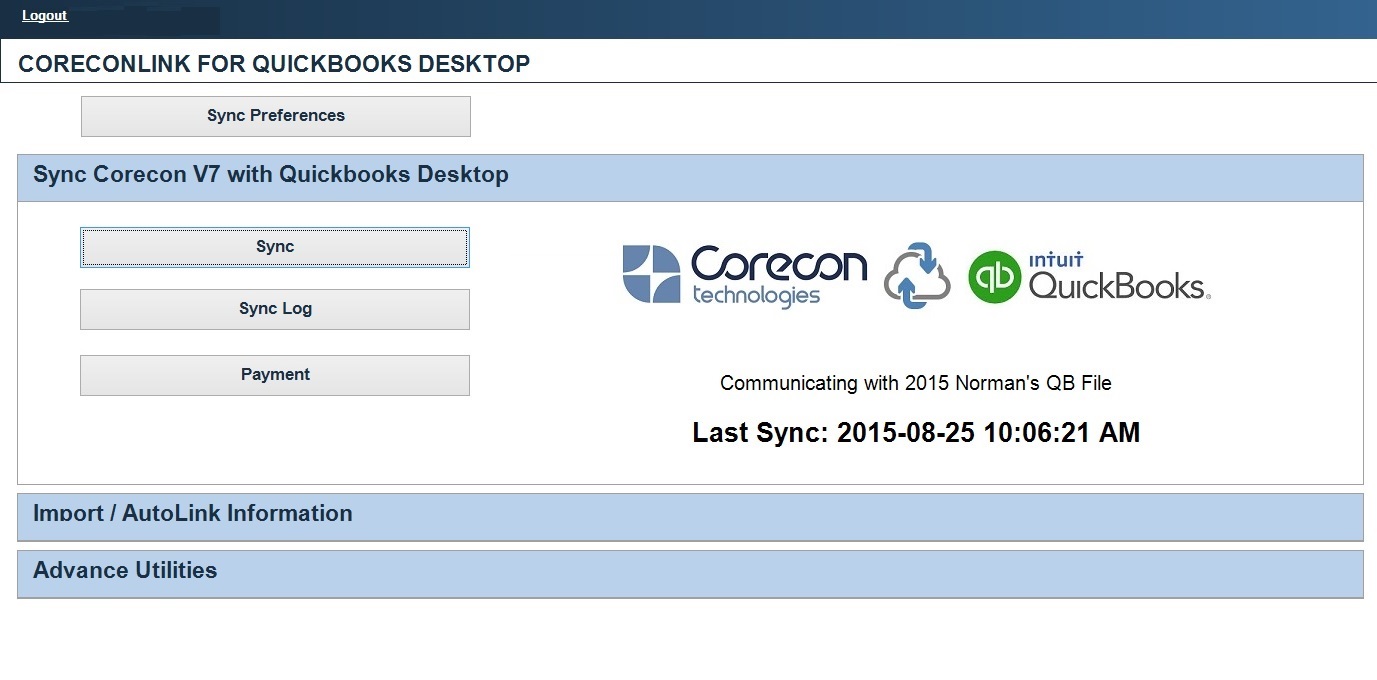Screen dimensions: 1377x680
Task: Collapse Sync Corecon V7 with Quickbooks Desktop section
Action: point(690,177)
